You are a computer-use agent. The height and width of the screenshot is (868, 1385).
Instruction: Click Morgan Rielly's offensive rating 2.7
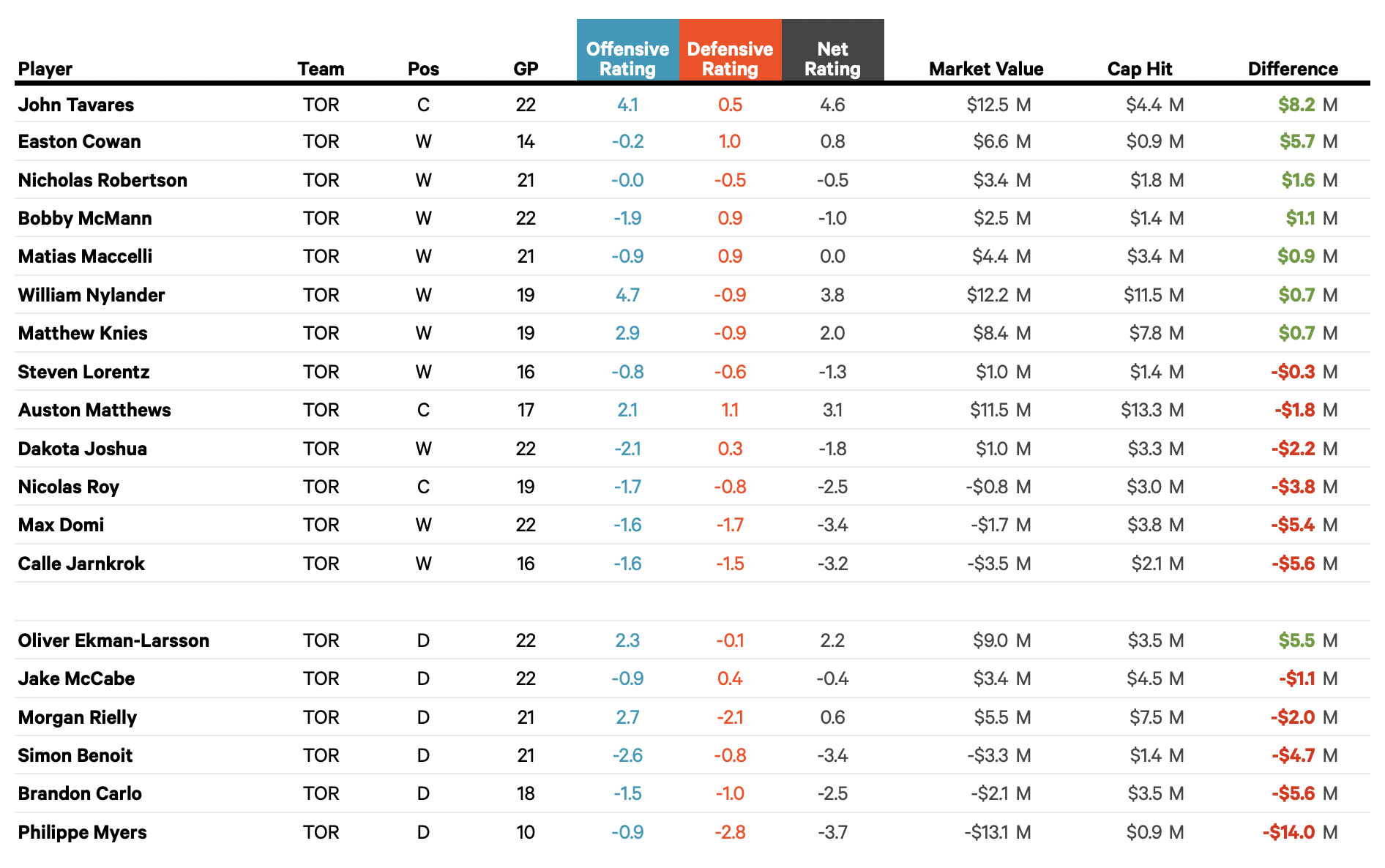coord(627,717)
